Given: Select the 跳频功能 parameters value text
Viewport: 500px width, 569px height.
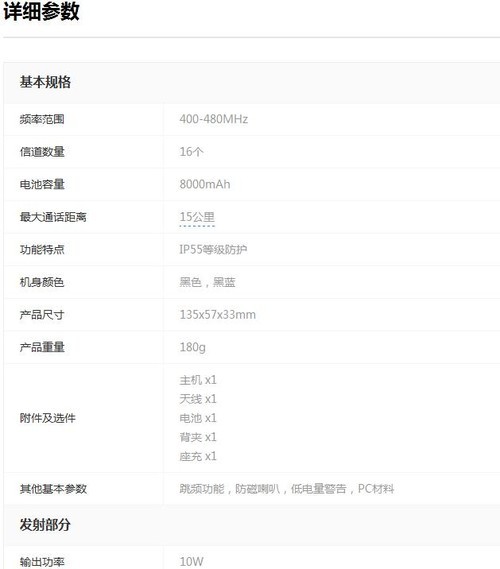Looking at the screenshot, I should pyautogui.click(x=287, y=489).
